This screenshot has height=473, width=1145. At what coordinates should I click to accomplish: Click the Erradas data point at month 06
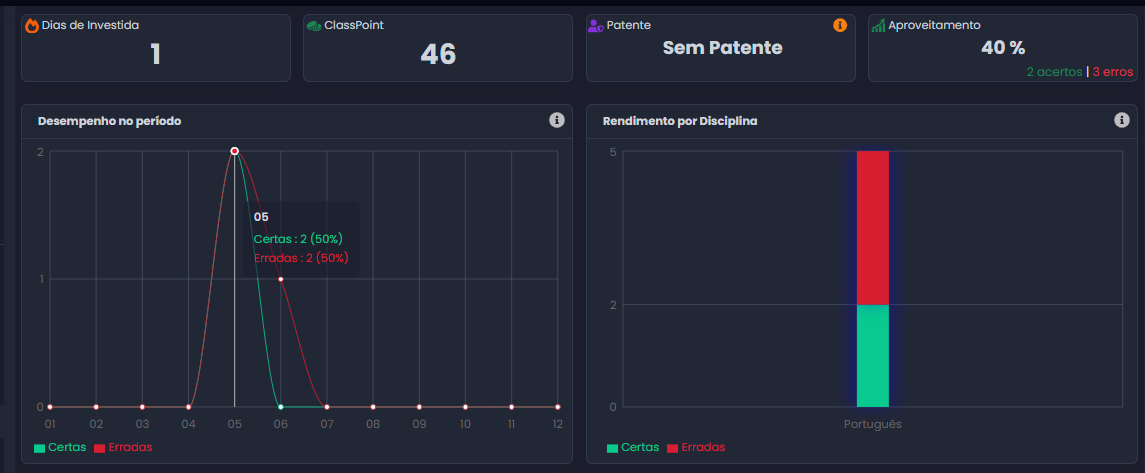click(x=280, y=279)
